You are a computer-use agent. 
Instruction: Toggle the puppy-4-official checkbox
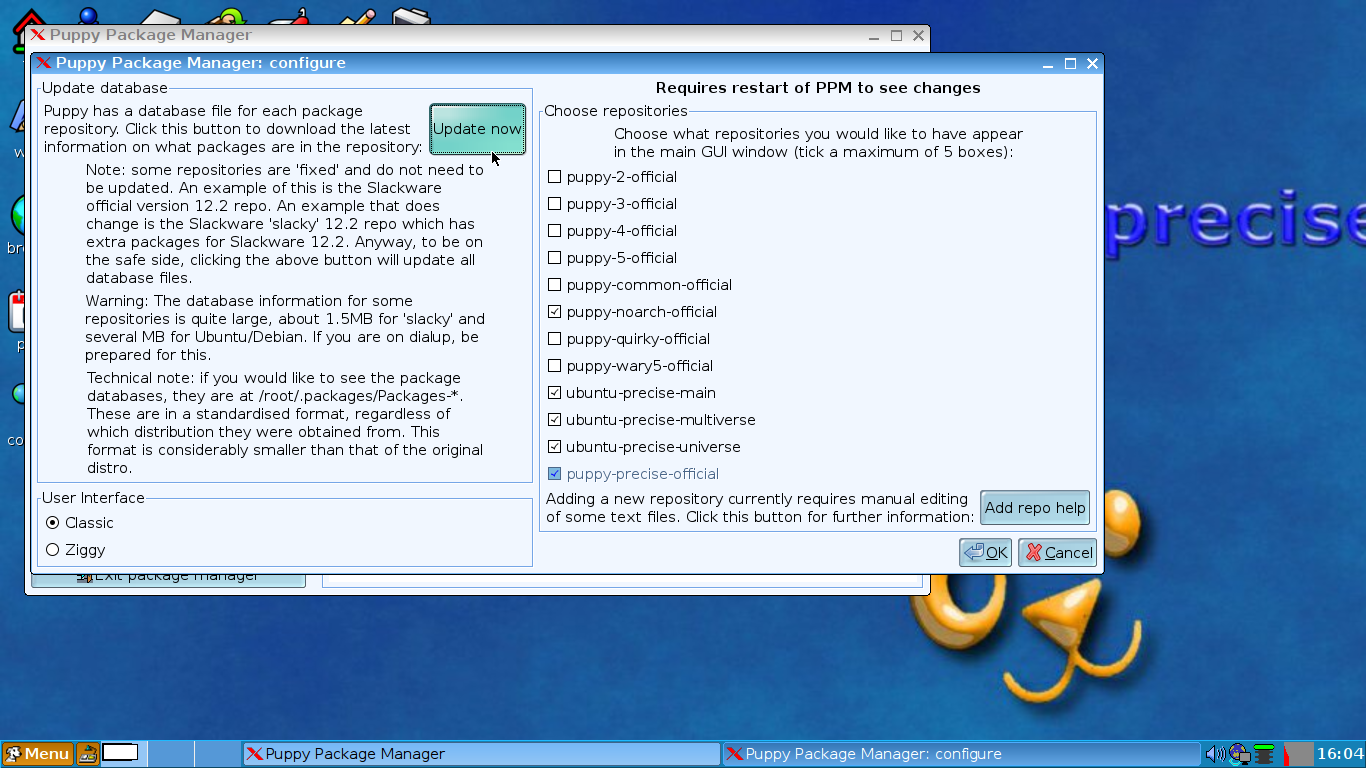(x=555, y=231)
